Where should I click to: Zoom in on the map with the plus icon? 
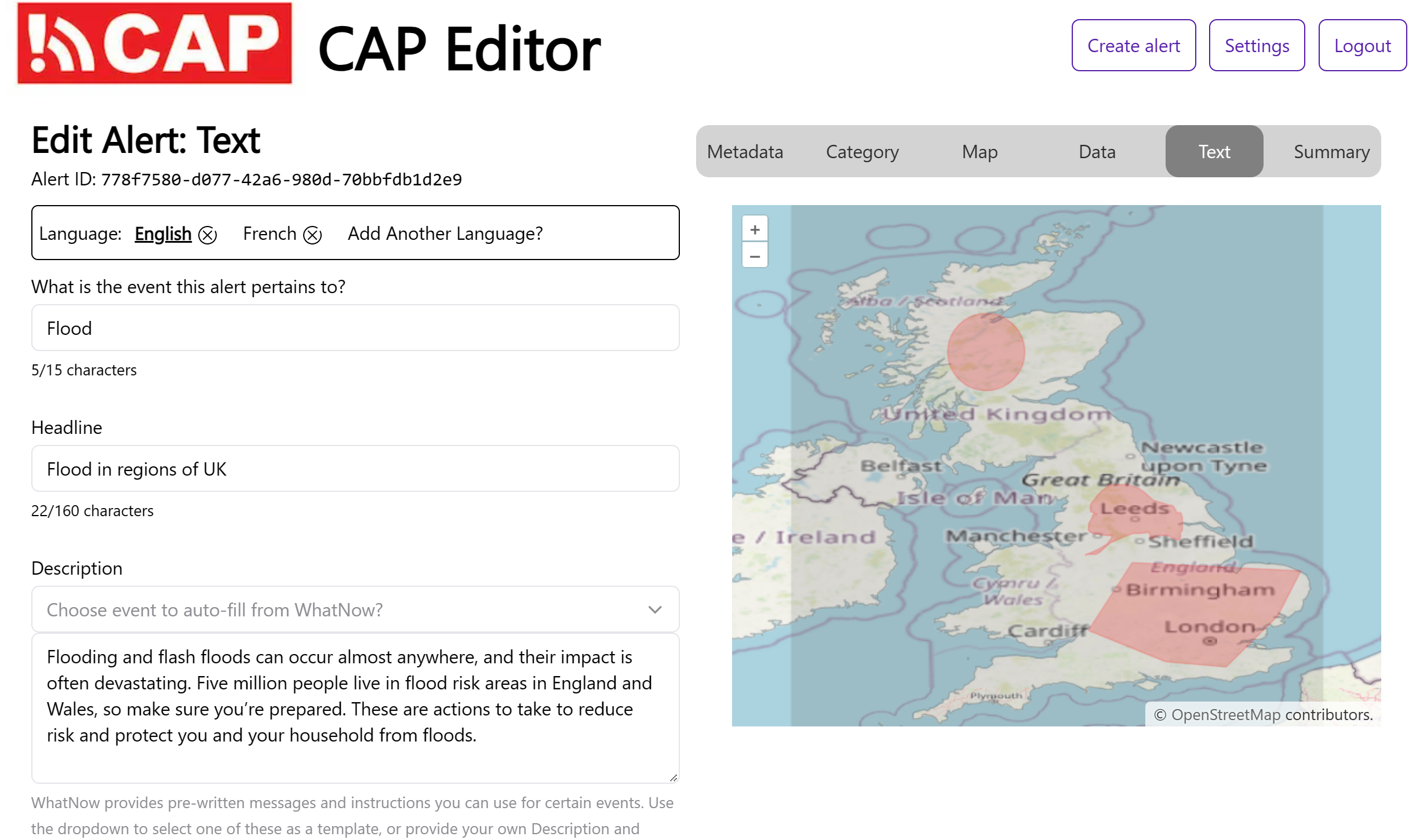pyautogui.click(x=755, y=229)
